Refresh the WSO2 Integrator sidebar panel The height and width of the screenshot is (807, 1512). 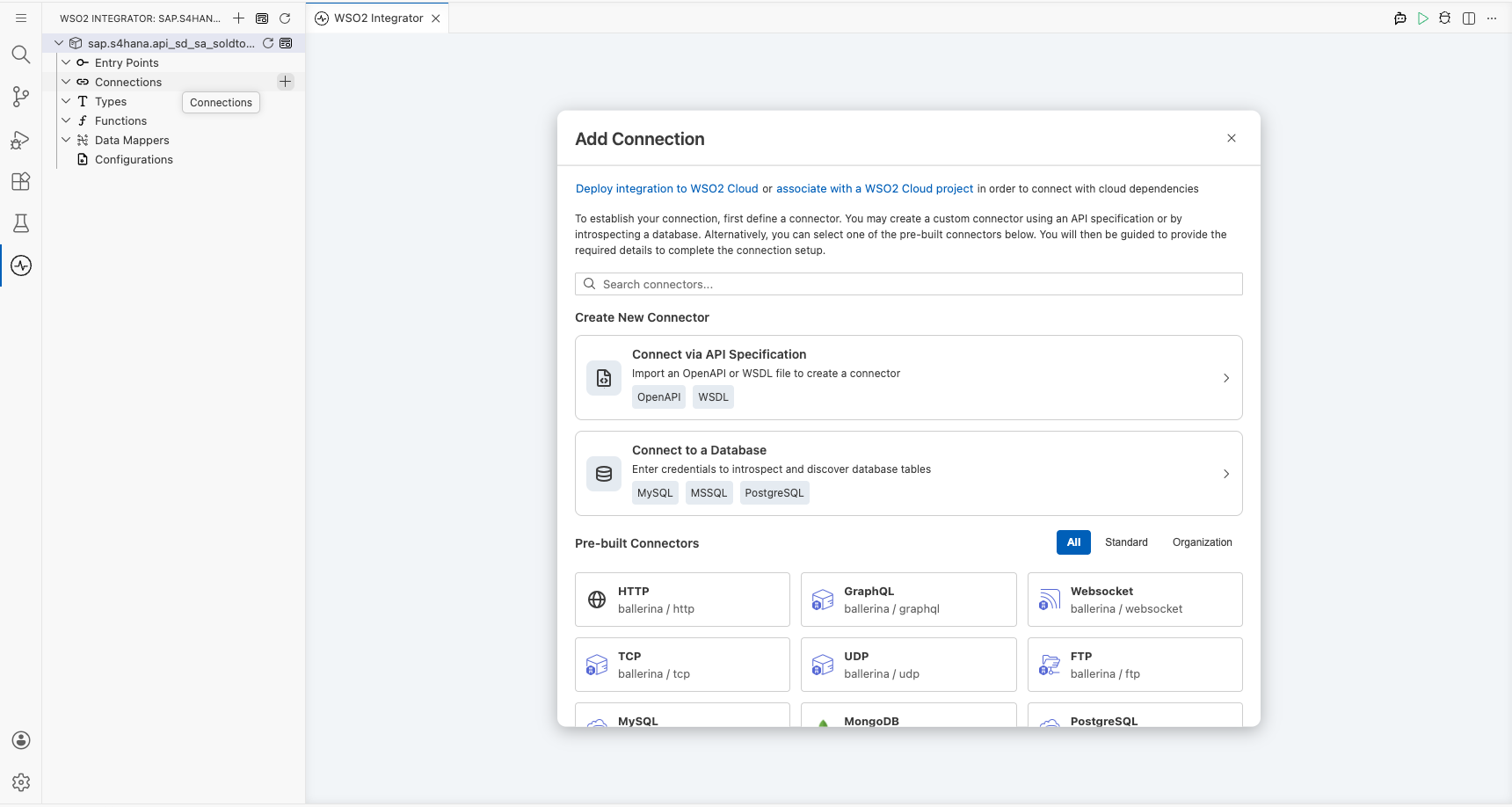coord(285,18)
